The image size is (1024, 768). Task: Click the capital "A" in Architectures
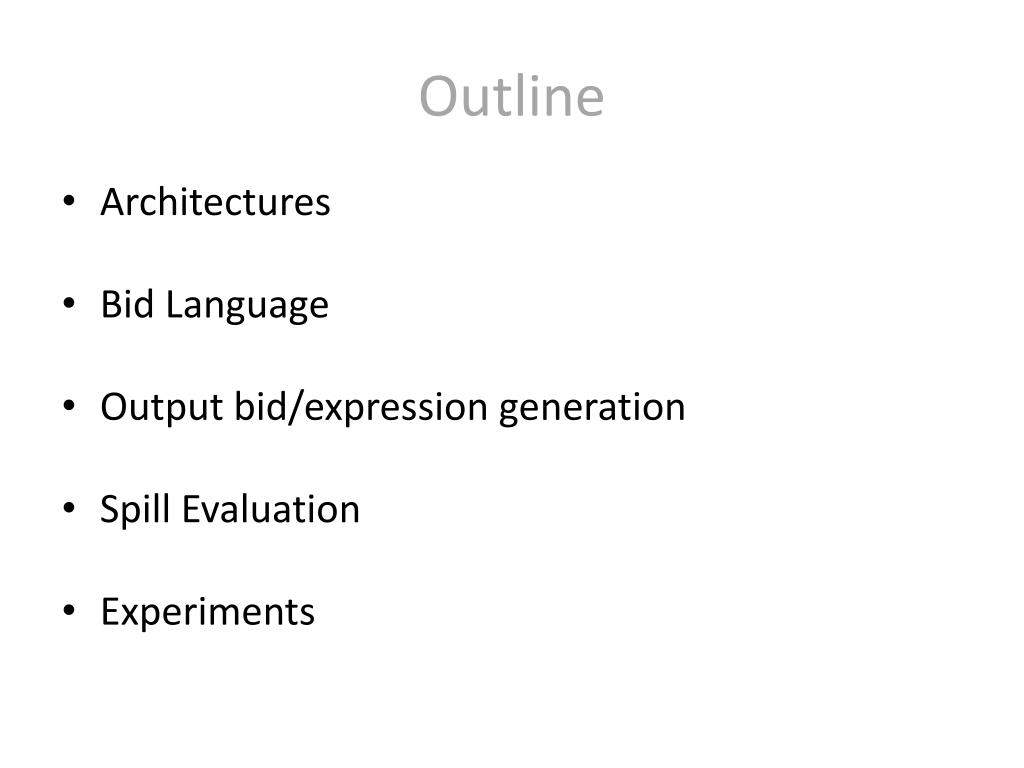[113, 202]
